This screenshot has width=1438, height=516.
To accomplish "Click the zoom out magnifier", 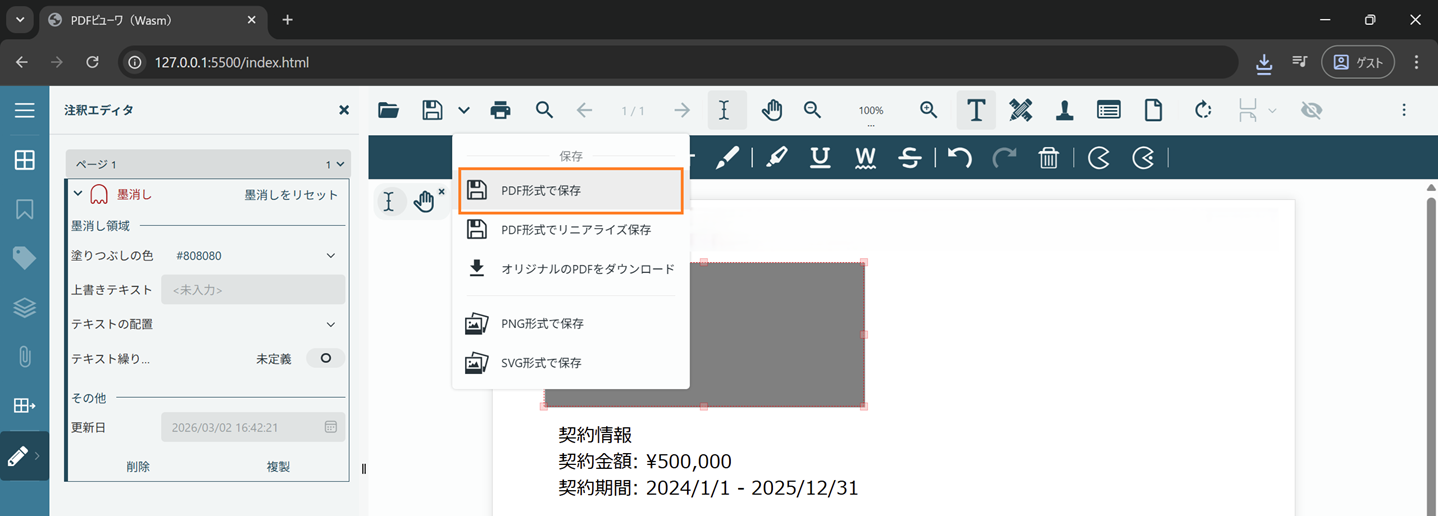I will [x=813, y=110].
